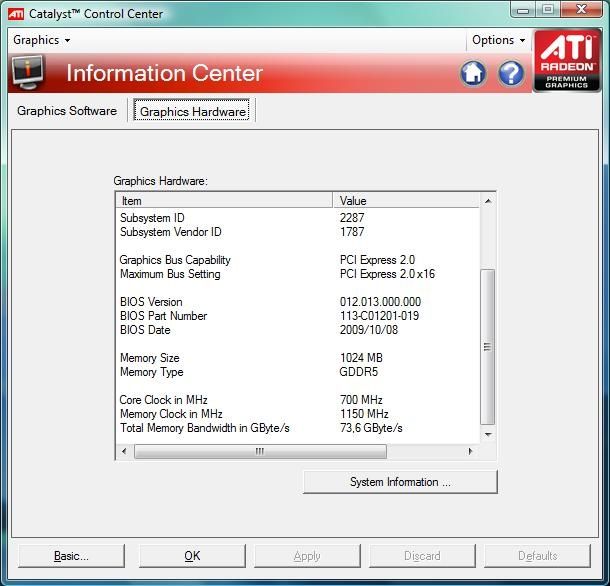Open the Options dropdown menu

[498, 40]
